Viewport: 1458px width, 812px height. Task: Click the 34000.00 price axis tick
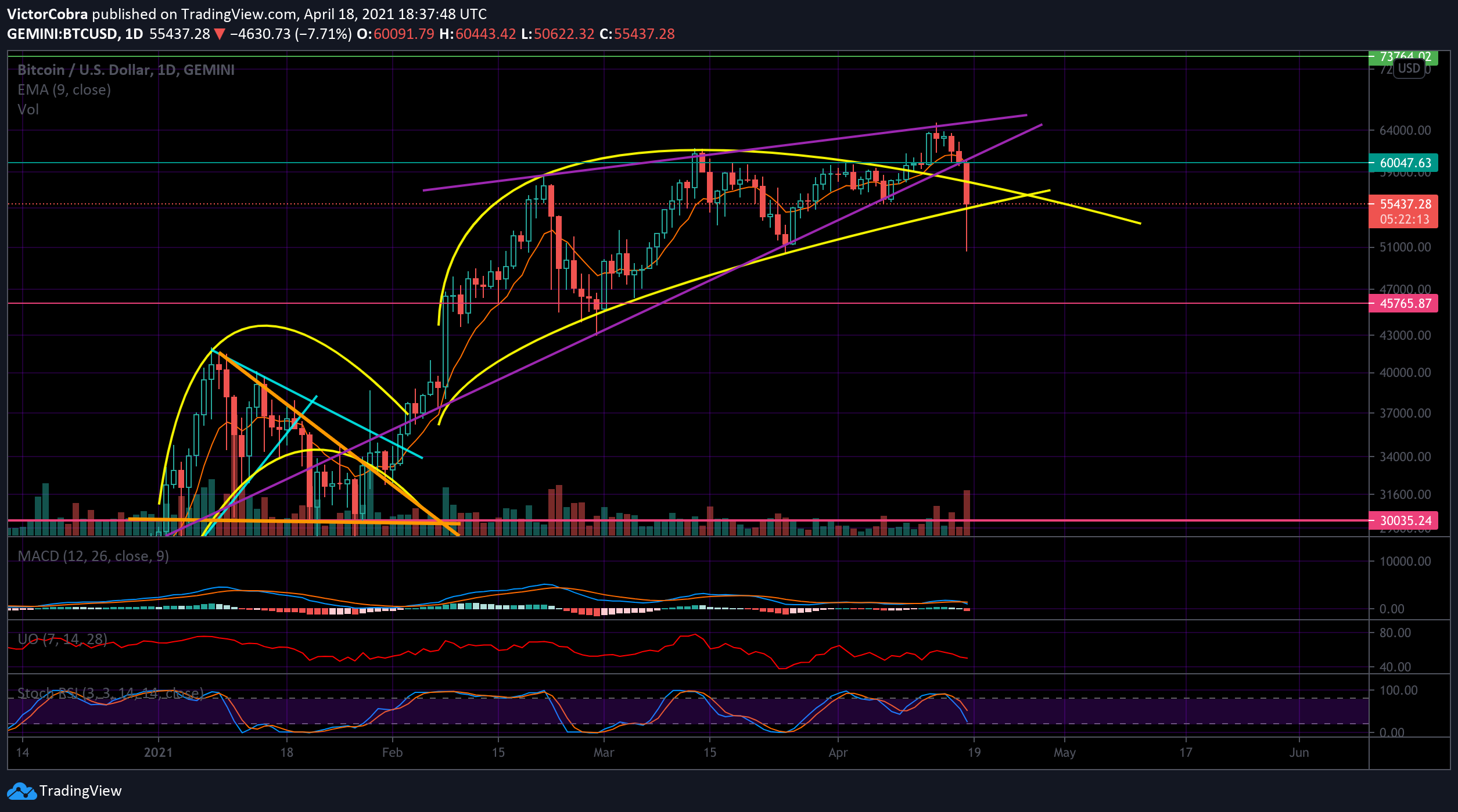click(x=1405, y=457)
